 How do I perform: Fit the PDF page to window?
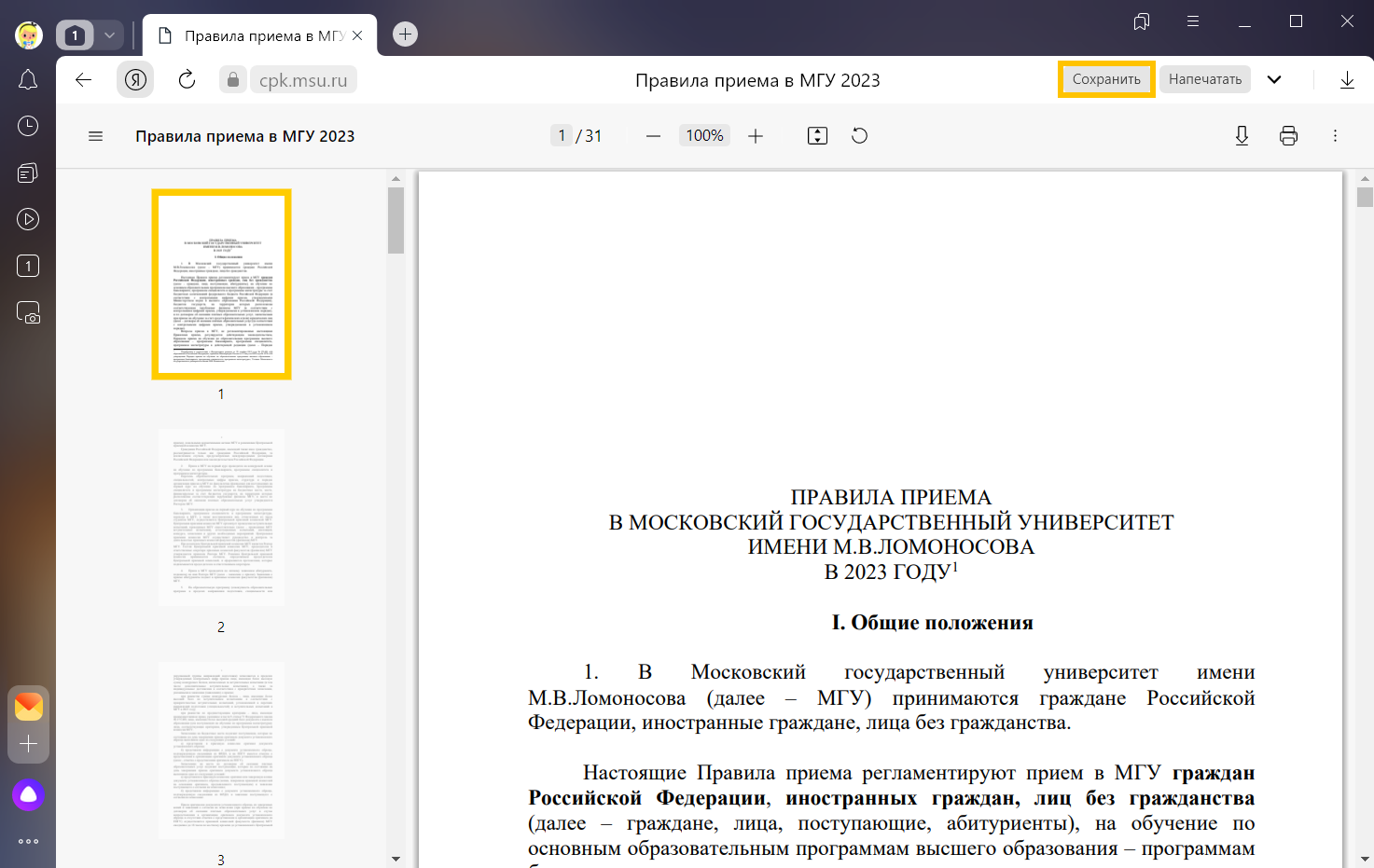coord(817,136)
